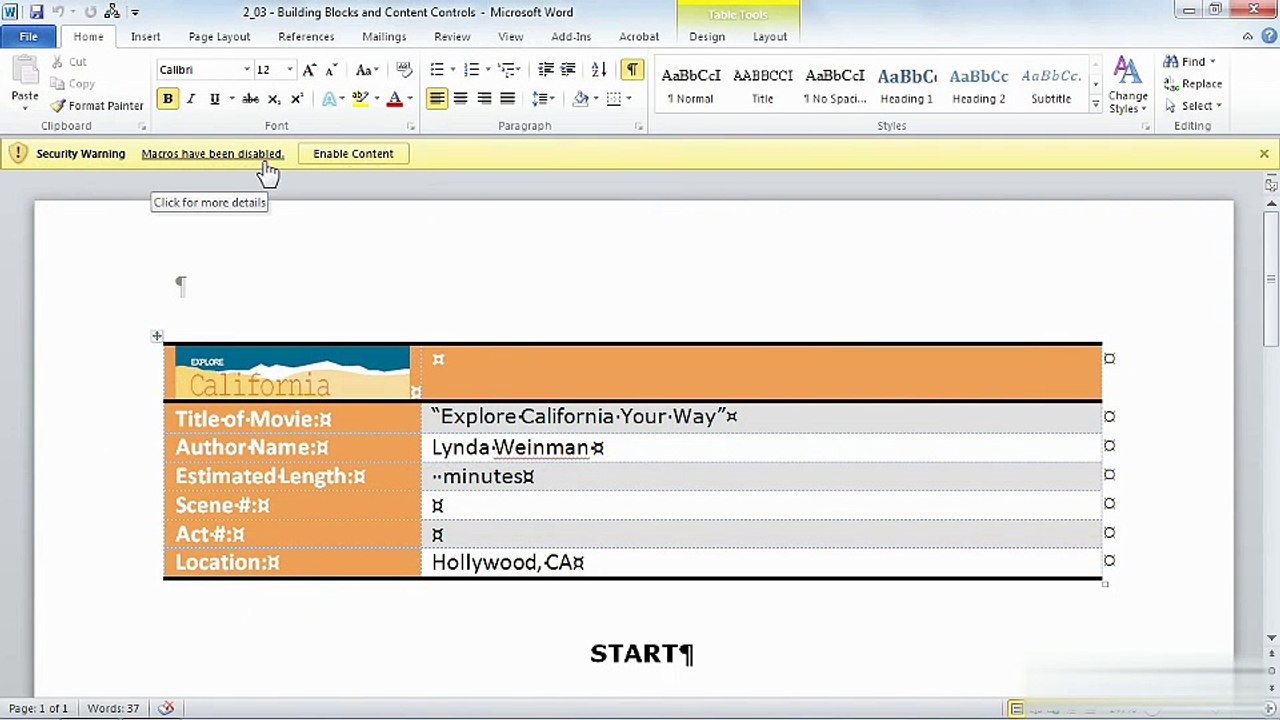Image resolution: width=1280 pixels, height=720 pixels.
Task: Apply the Subtitle style
Action: [x=1051, y=85]
